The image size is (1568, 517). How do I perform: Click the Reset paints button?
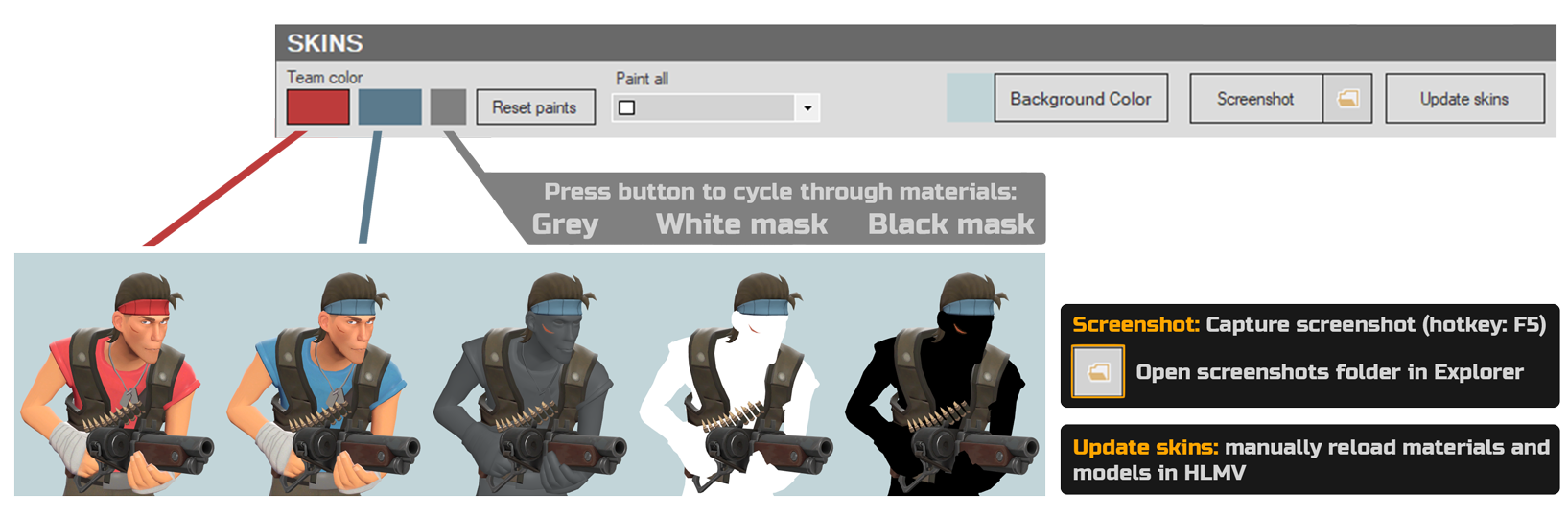coord(535,107)
